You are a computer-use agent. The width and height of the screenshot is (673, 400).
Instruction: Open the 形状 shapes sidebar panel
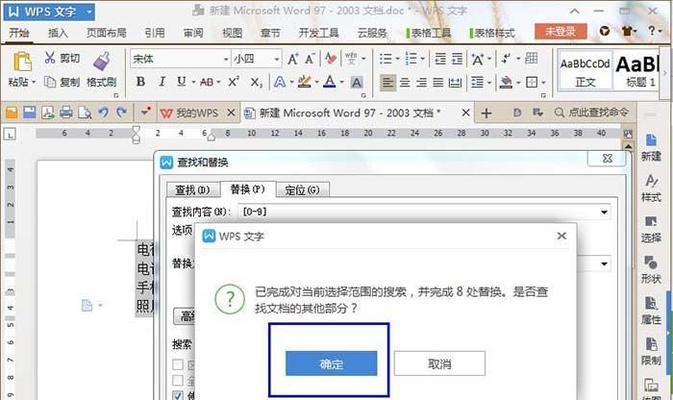click(x=651, y=270)
